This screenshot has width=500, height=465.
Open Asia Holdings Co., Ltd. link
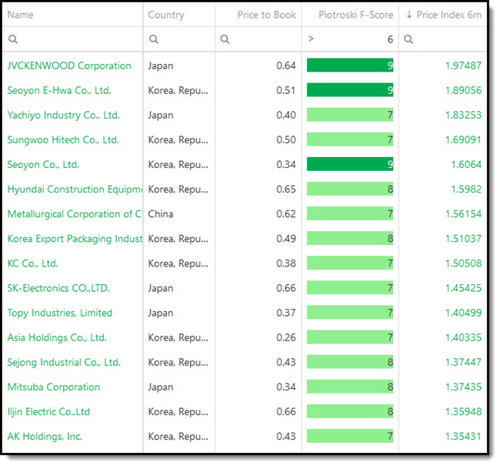coord(57,337)
